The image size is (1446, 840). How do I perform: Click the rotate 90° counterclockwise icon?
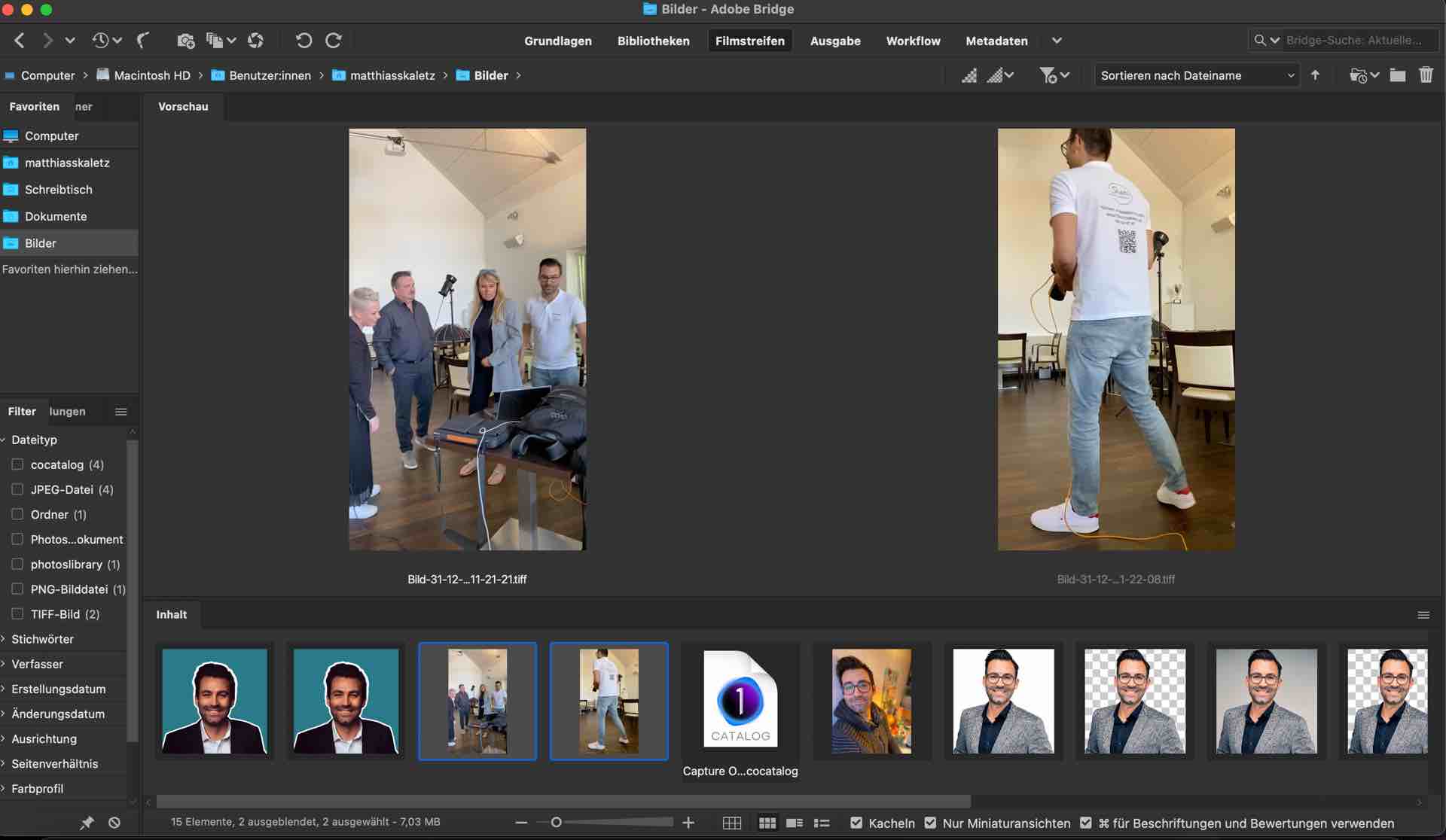coord(304,41)
